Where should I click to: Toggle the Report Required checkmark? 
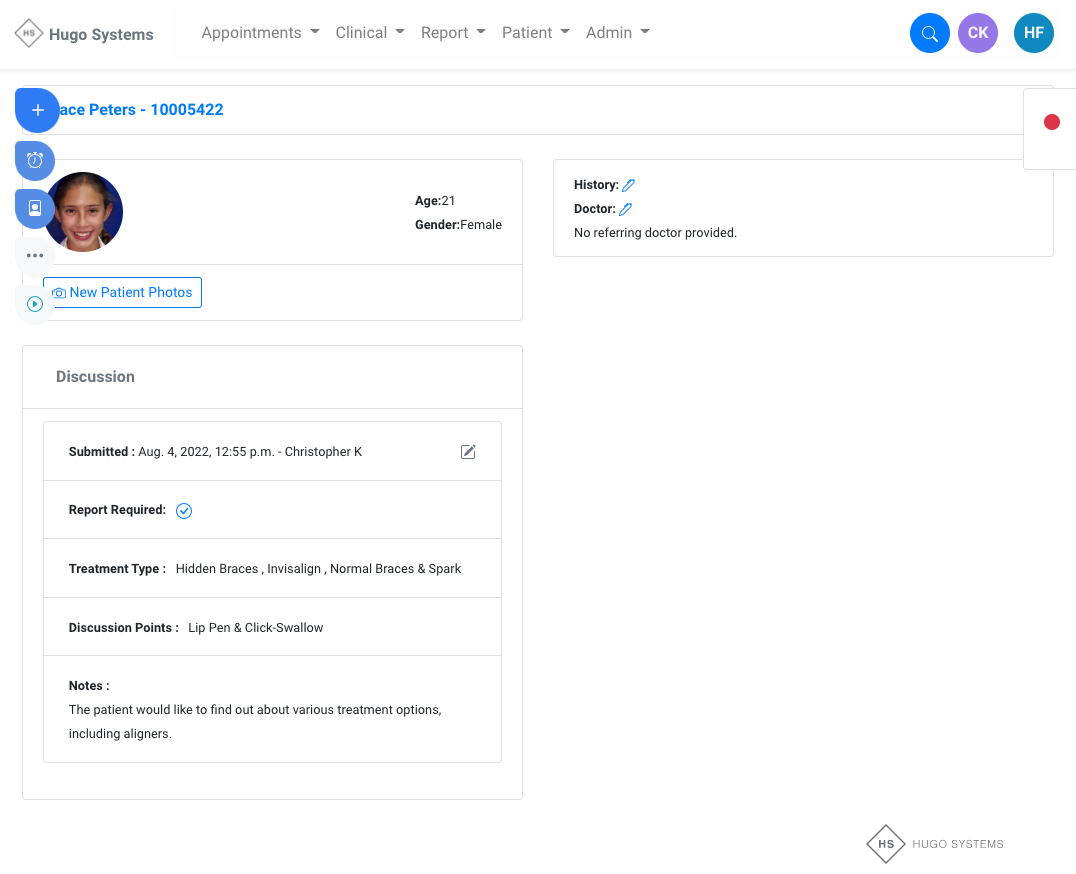tap(184, 511)
